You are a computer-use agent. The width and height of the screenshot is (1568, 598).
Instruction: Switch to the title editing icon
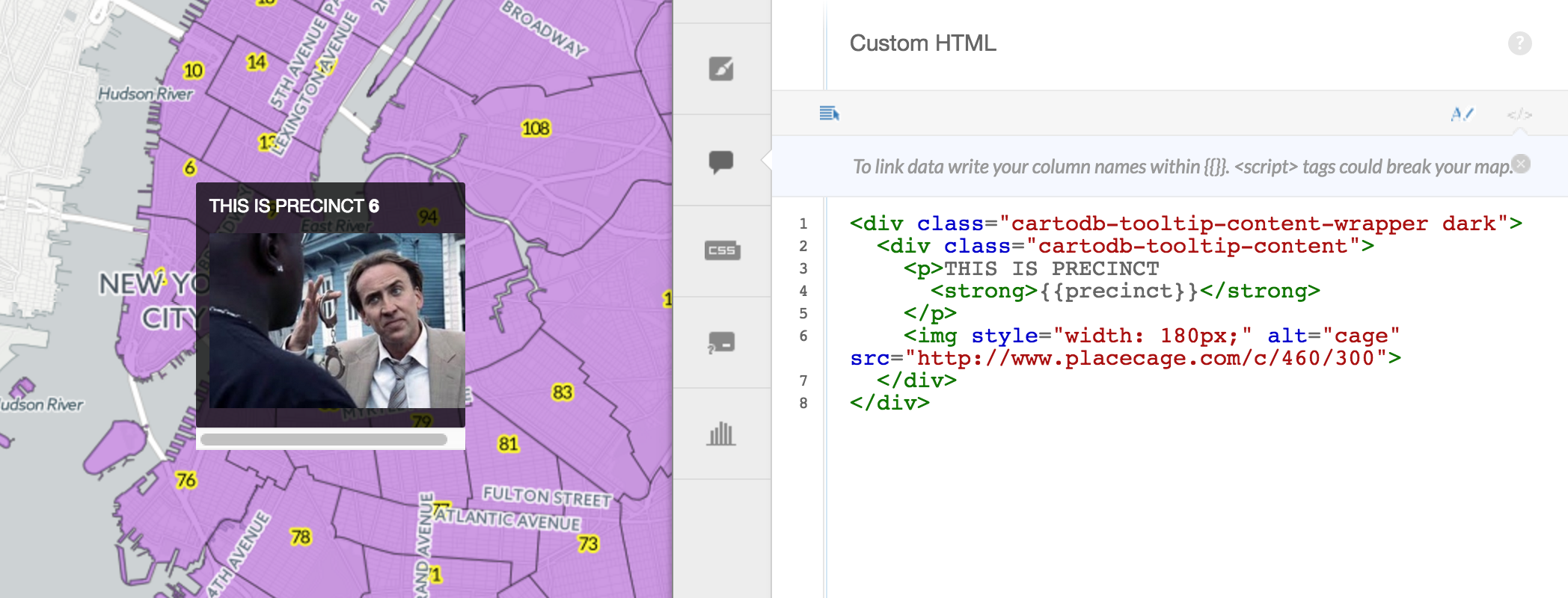1462,114
